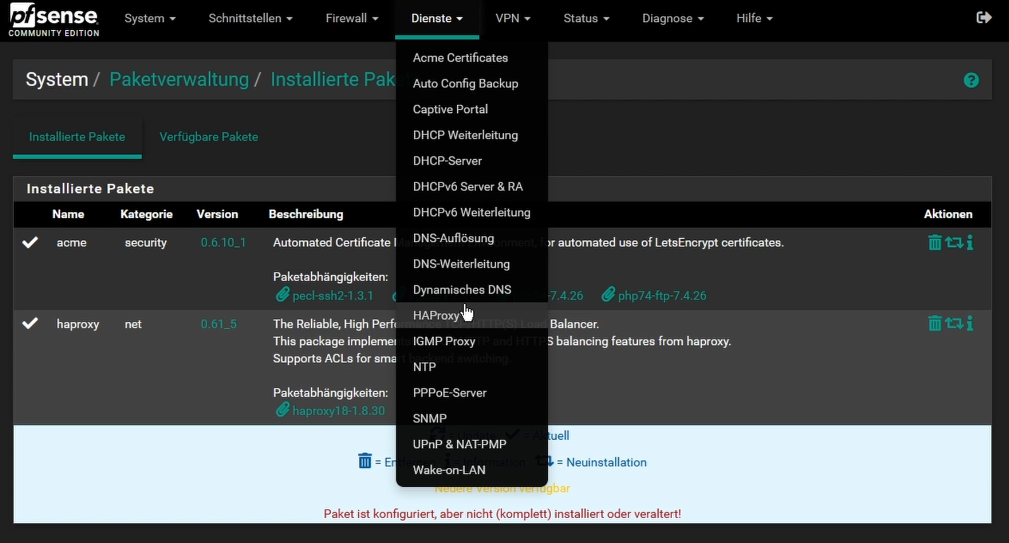
Task: Open acme version link 0.6.10_1
Action: pyautogui.click(x=223, y=243)
